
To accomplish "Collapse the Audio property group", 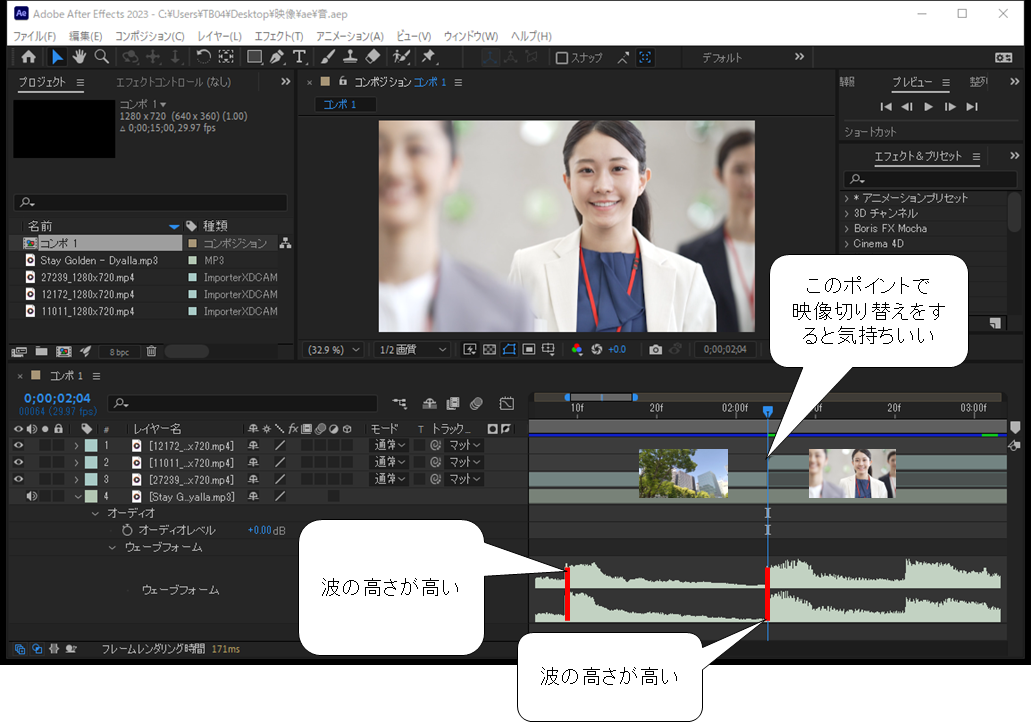I will [95, 513].
